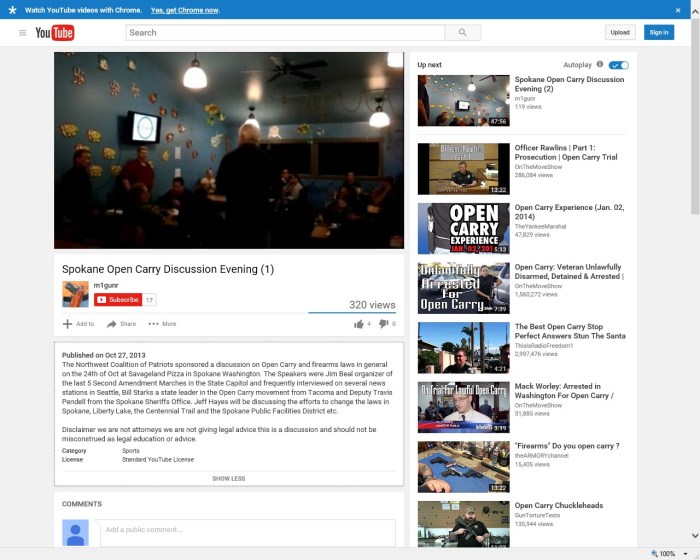Click the YouTube logo

point(55,33)
